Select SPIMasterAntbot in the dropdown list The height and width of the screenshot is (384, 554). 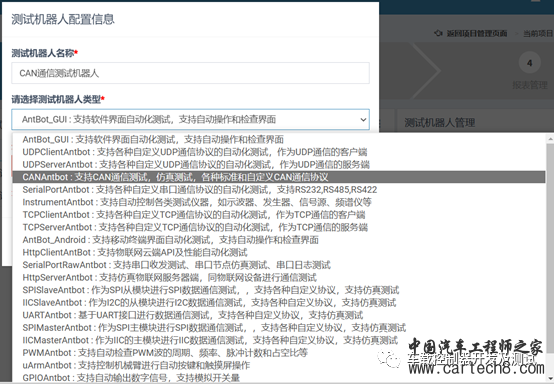tap(279, 327)
